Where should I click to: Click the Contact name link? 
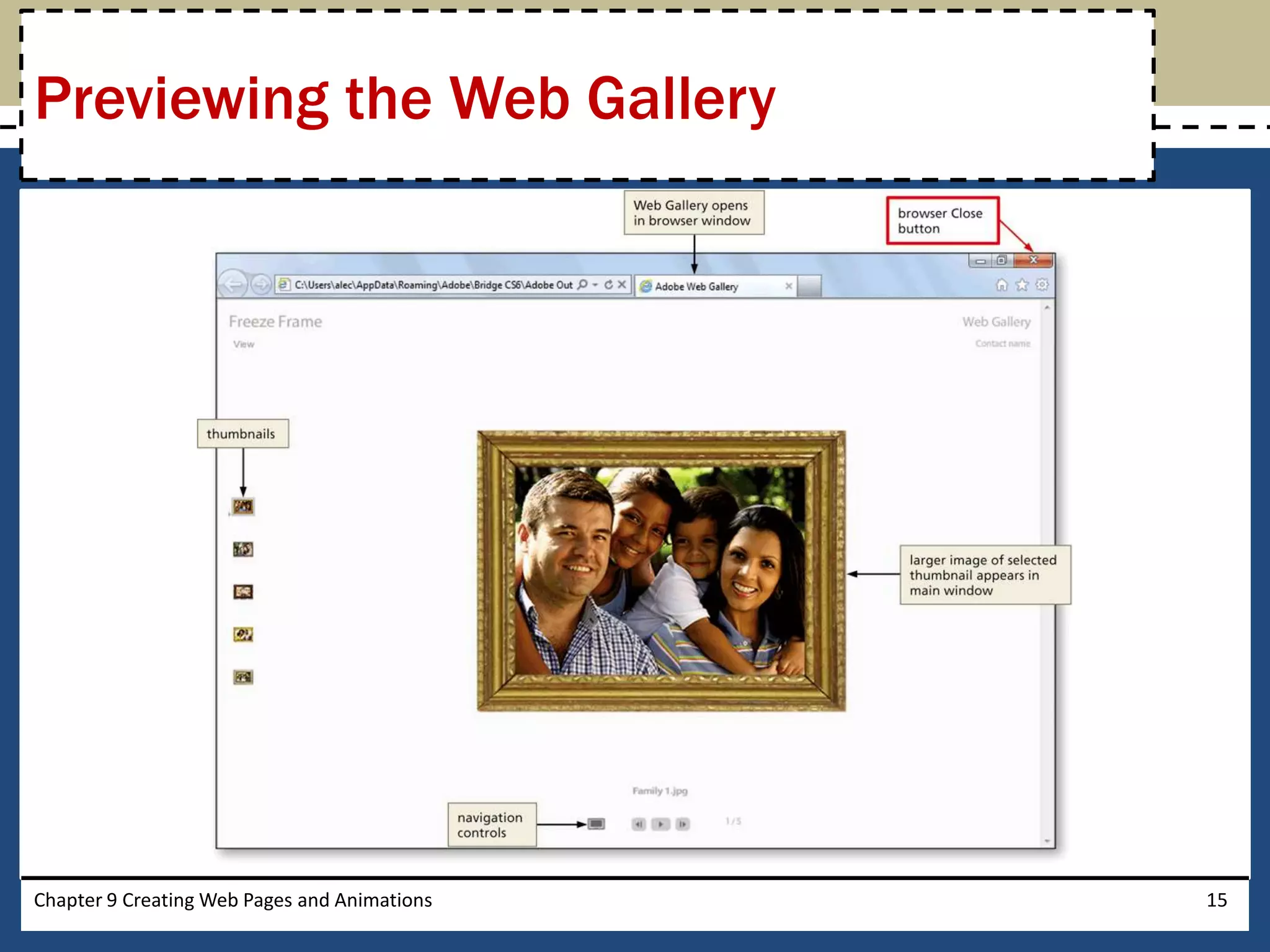coord(1003,343)
